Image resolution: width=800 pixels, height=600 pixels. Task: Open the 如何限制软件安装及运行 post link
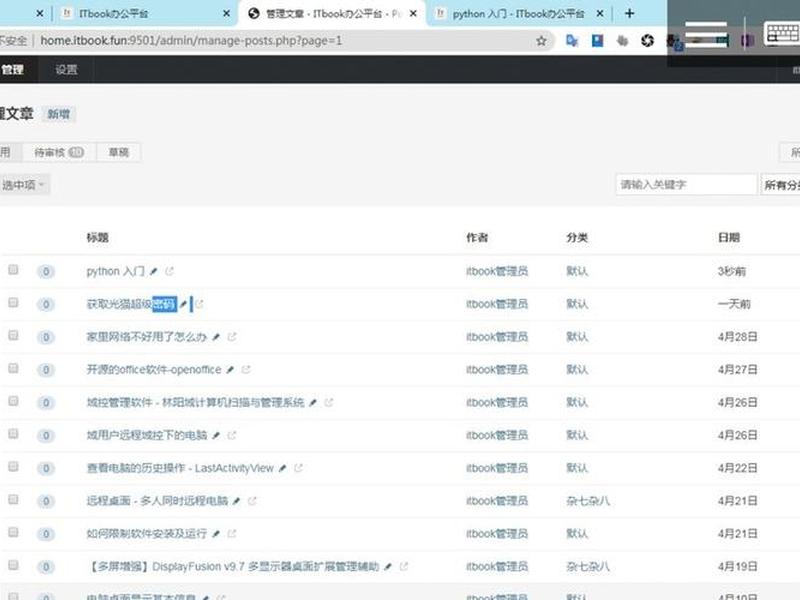[147, 534]
